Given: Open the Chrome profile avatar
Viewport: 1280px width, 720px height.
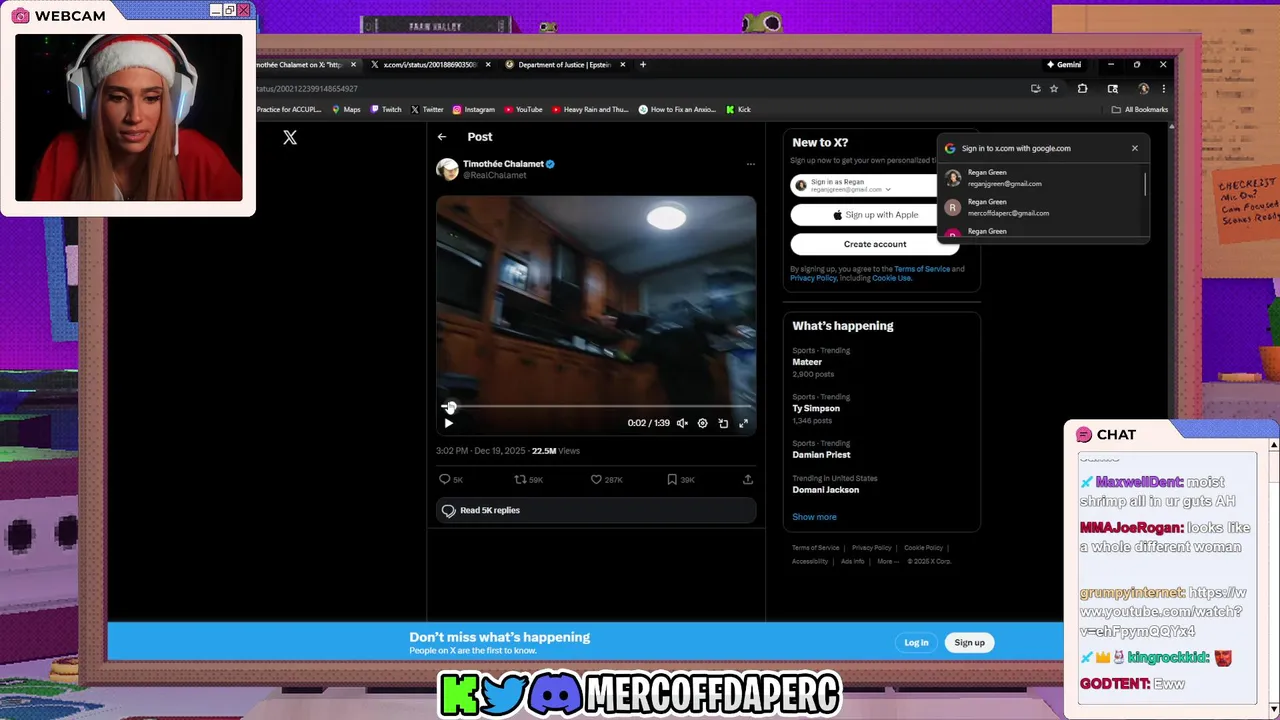Looking at the screenshot, I should [x=1143, y=89].
